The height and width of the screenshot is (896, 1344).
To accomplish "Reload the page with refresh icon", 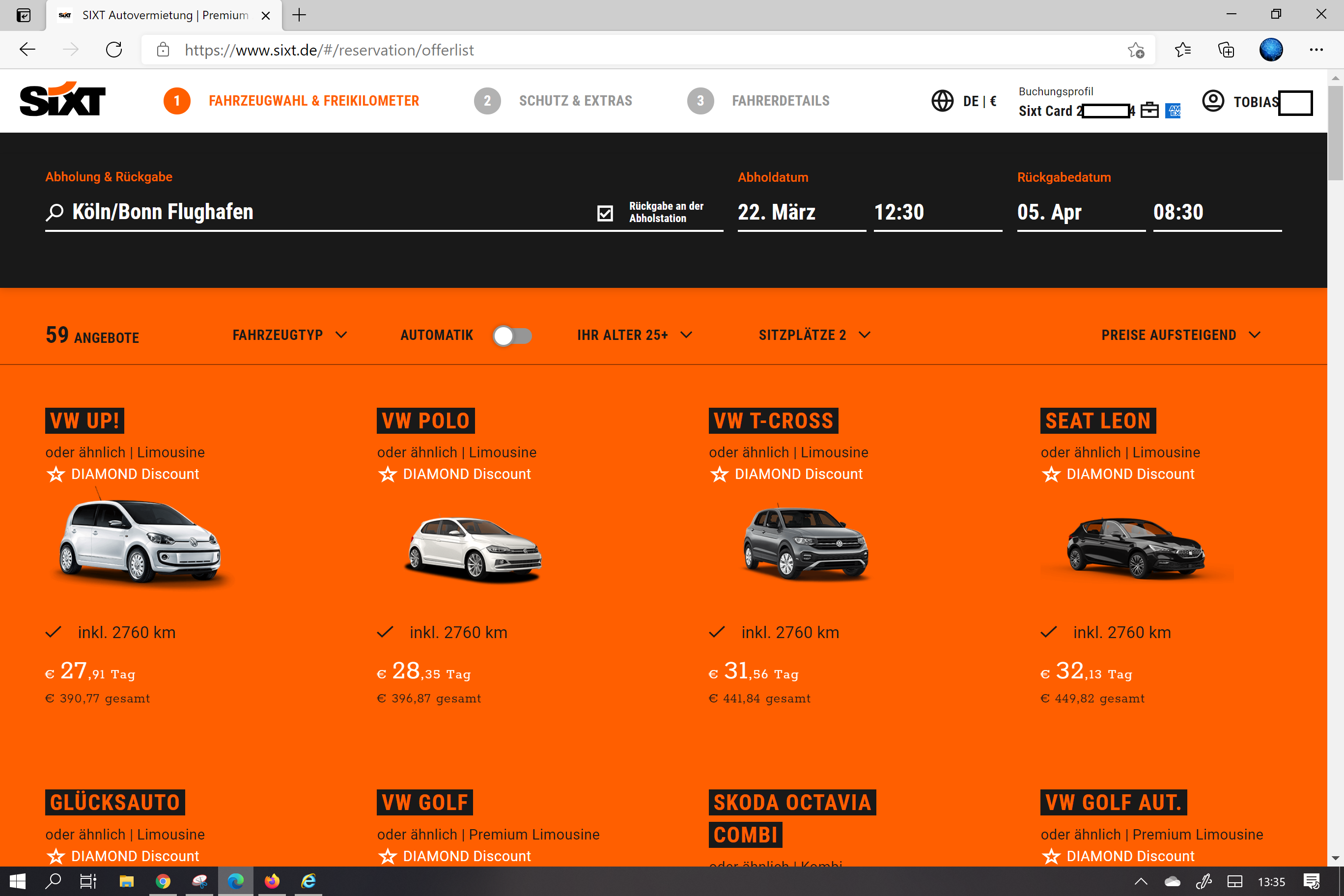I will 113,50.
